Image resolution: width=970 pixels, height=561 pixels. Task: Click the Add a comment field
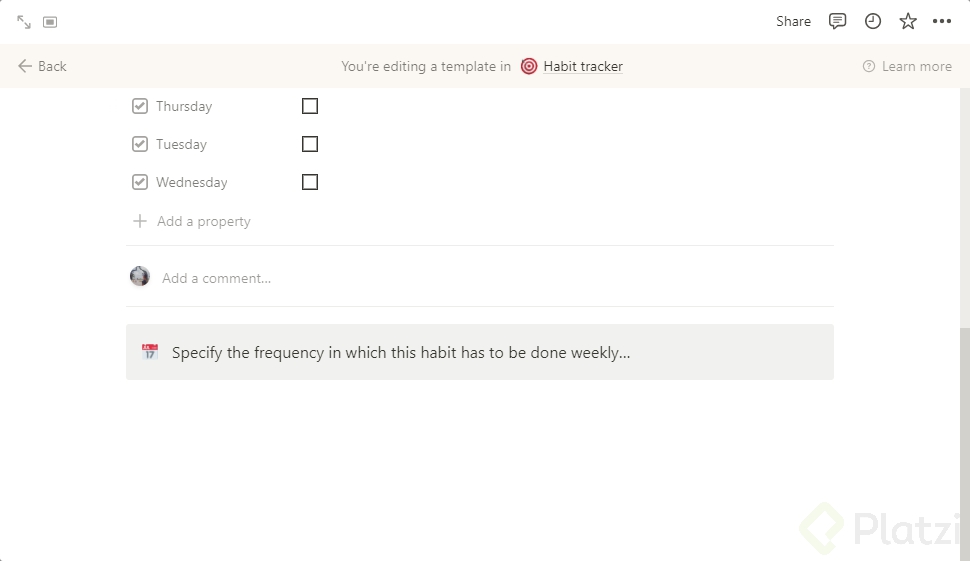pos(216,278)
